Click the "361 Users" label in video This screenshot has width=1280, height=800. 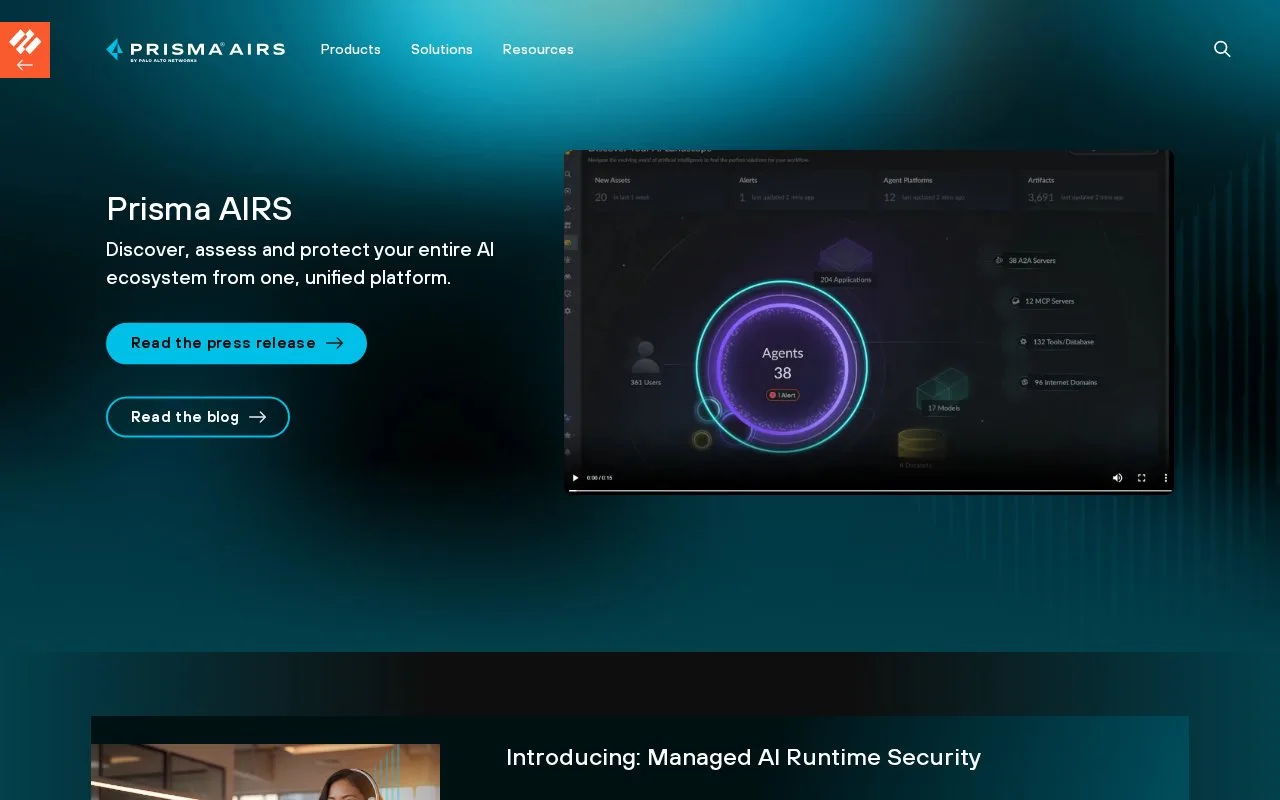click(646, 382)
